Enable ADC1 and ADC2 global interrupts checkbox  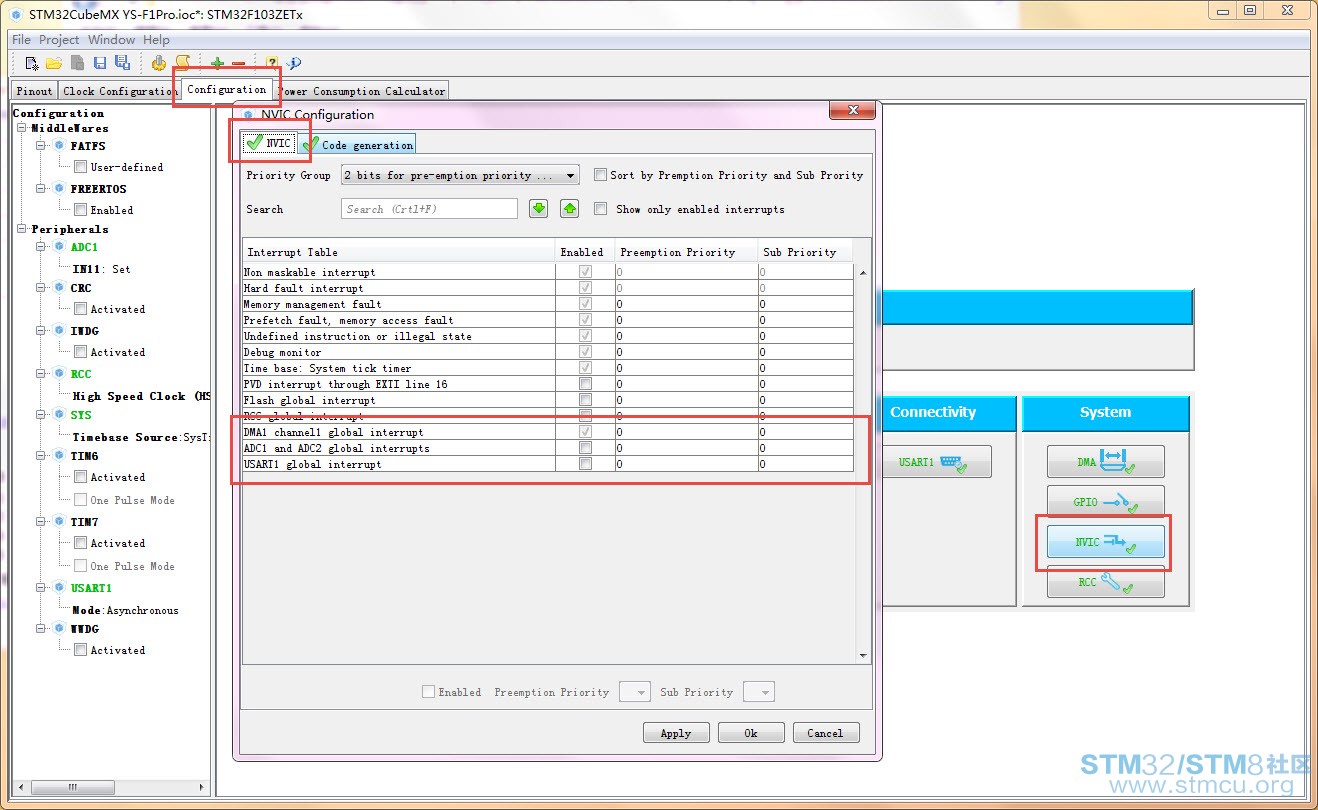(585, 448)
